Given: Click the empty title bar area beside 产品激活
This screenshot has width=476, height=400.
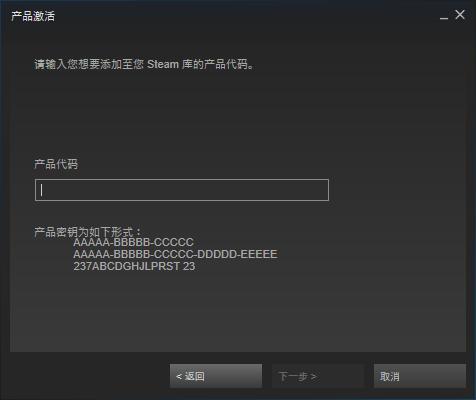Looking at the screenshot, I should 247,16.
